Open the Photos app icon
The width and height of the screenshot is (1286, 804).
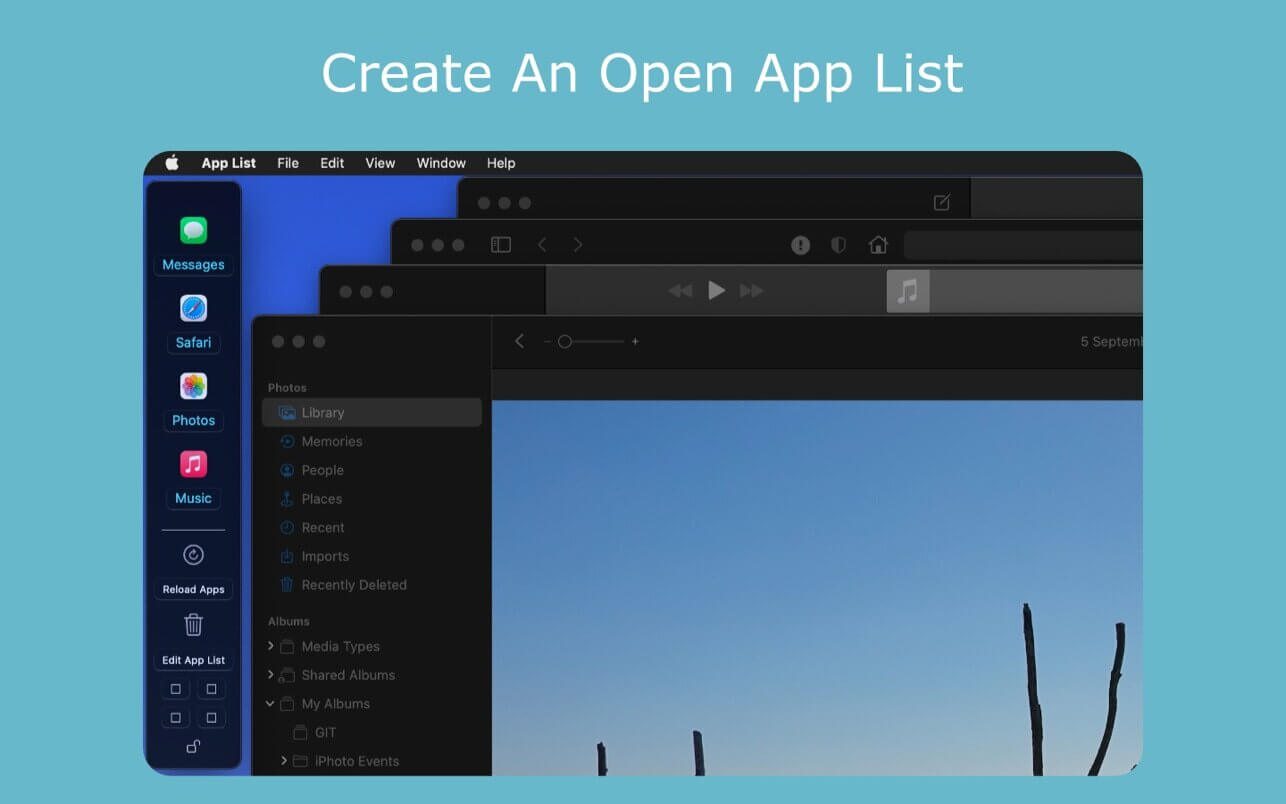tap(193, 386)
